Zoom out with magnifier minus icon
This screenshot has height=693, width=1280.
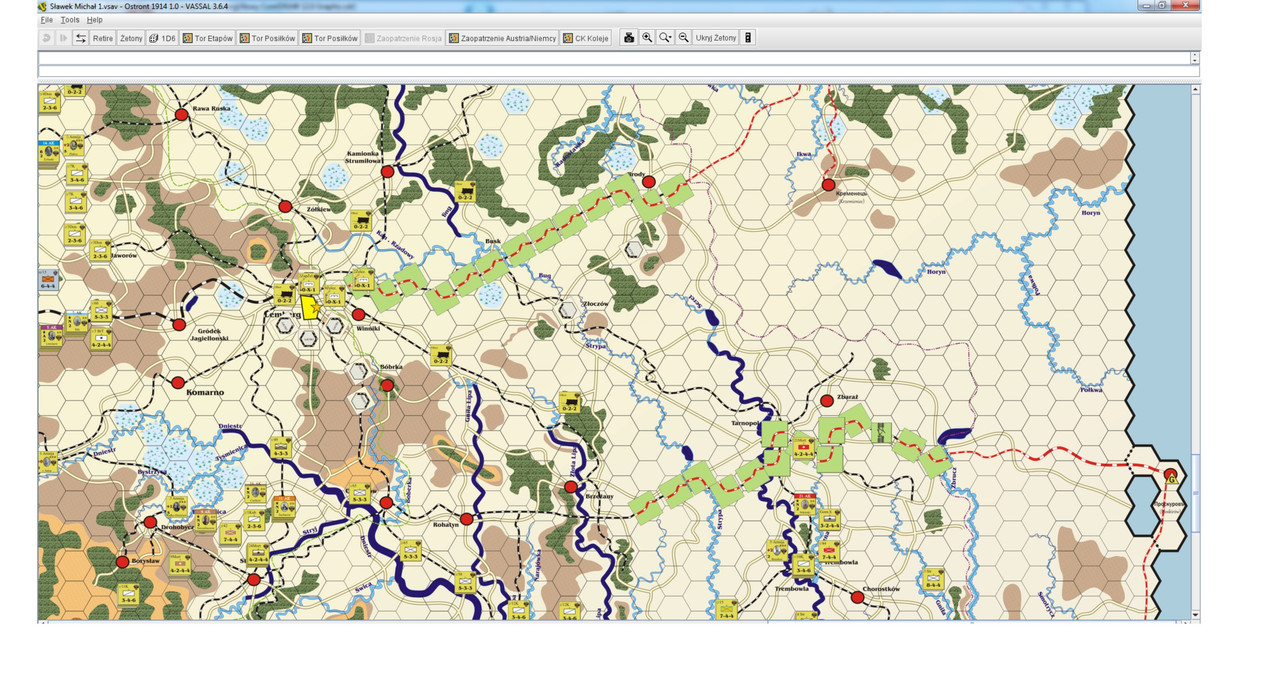(683, 38)
